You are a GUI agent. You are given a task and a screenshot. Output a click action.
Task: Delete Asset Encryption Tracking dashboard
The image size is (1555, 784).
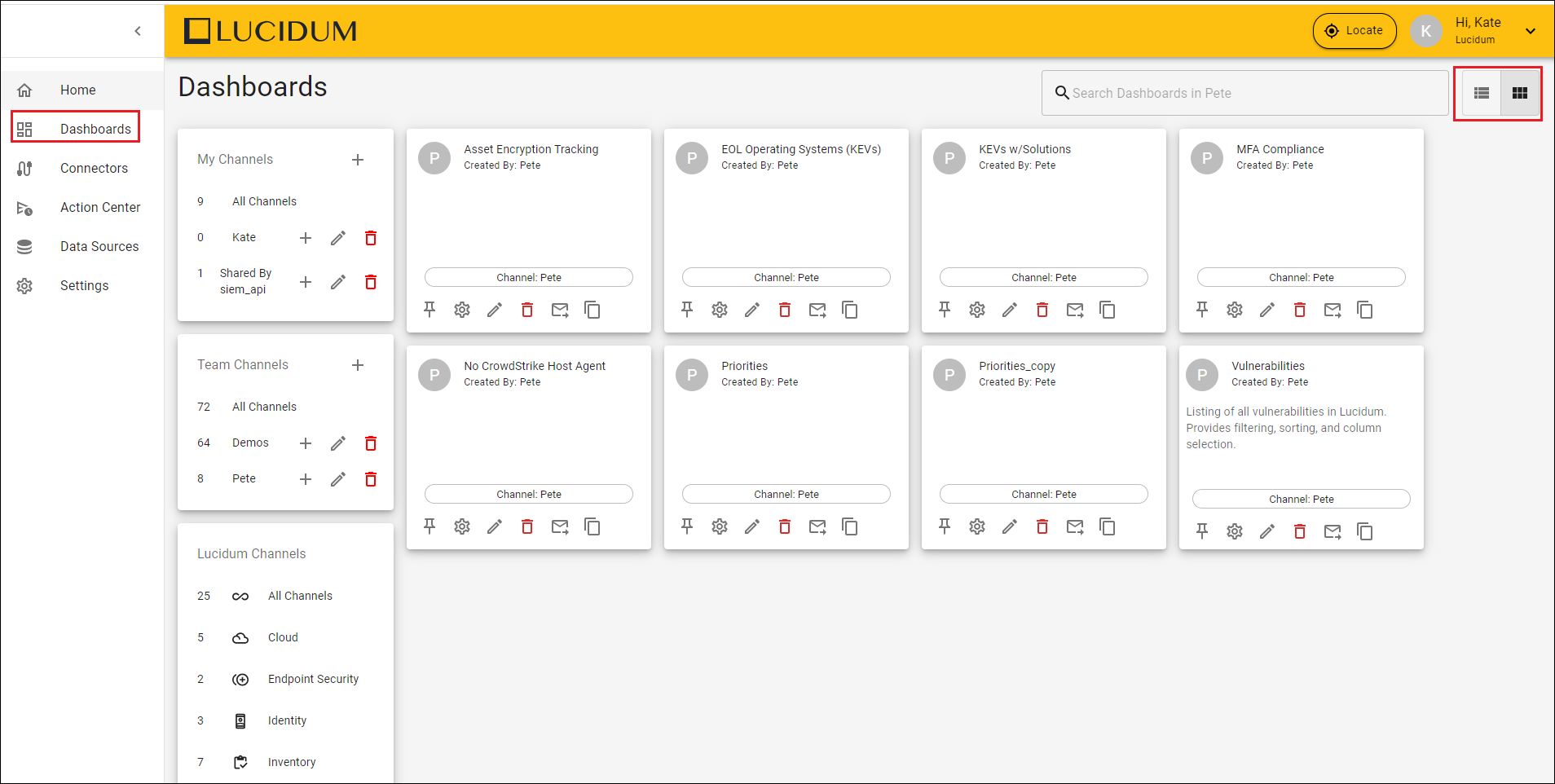527,310
